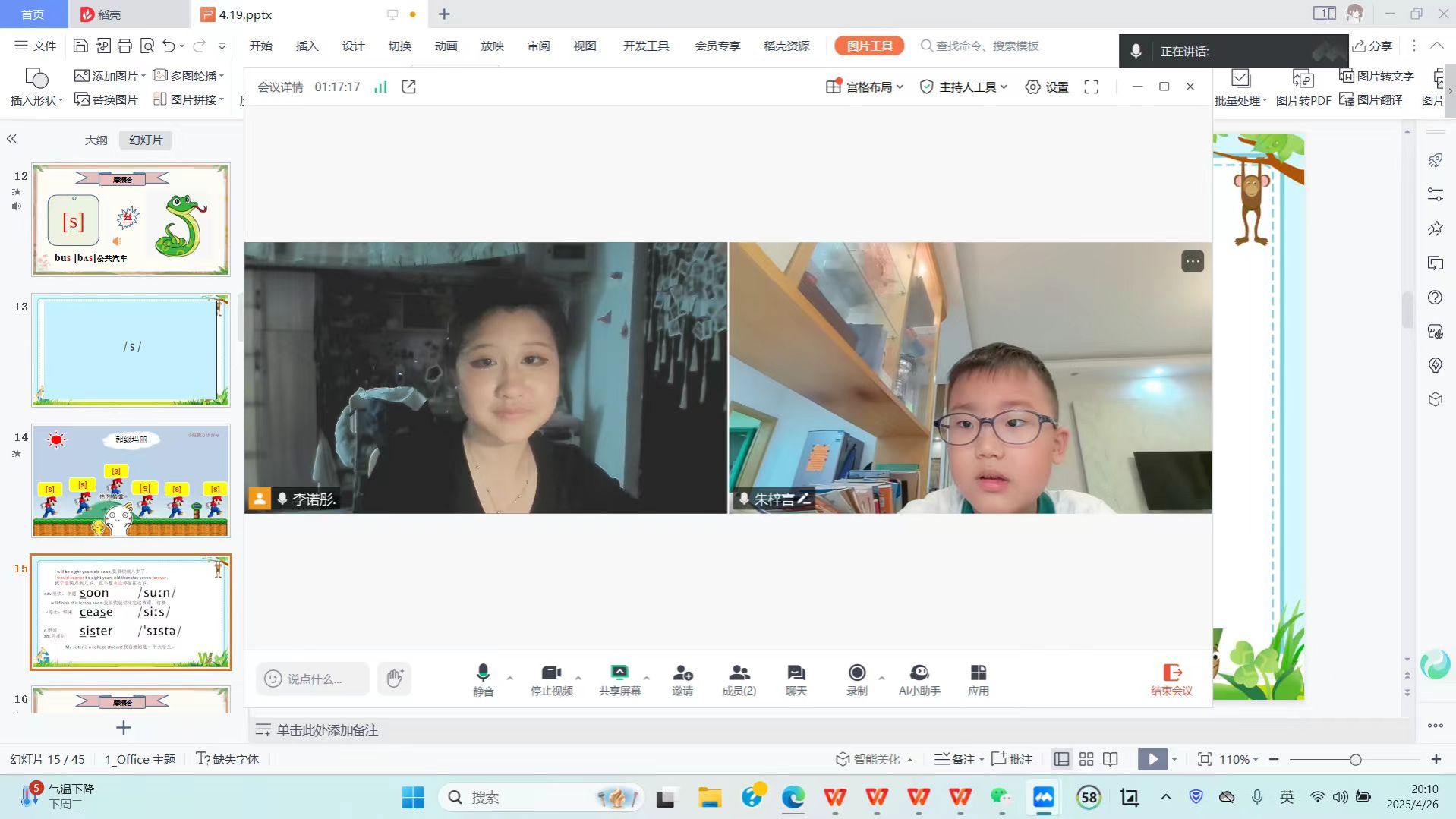Expand the zoom percentage 110% dropdown

click(x=1239, y=759)
